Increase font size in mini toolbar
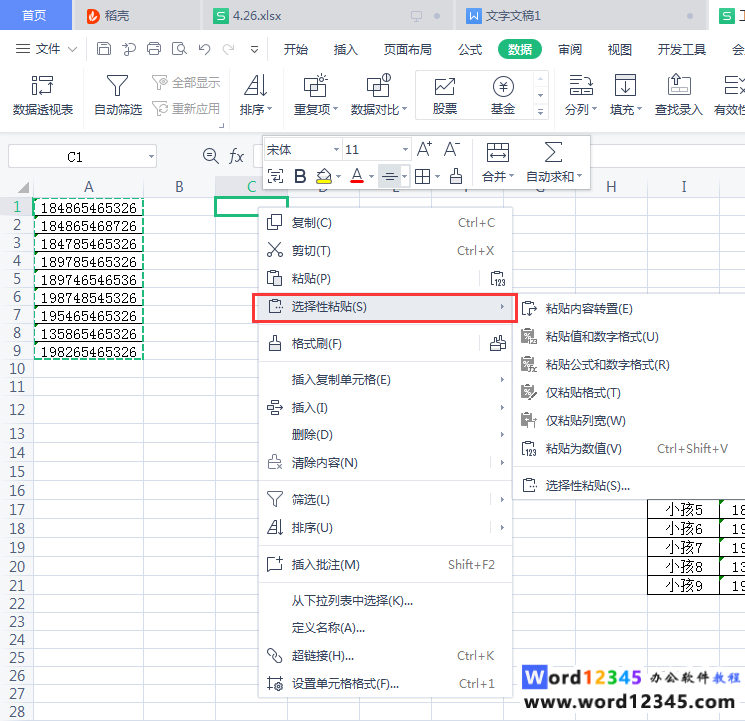Screen dimensions: 745x721 (424, 149)
